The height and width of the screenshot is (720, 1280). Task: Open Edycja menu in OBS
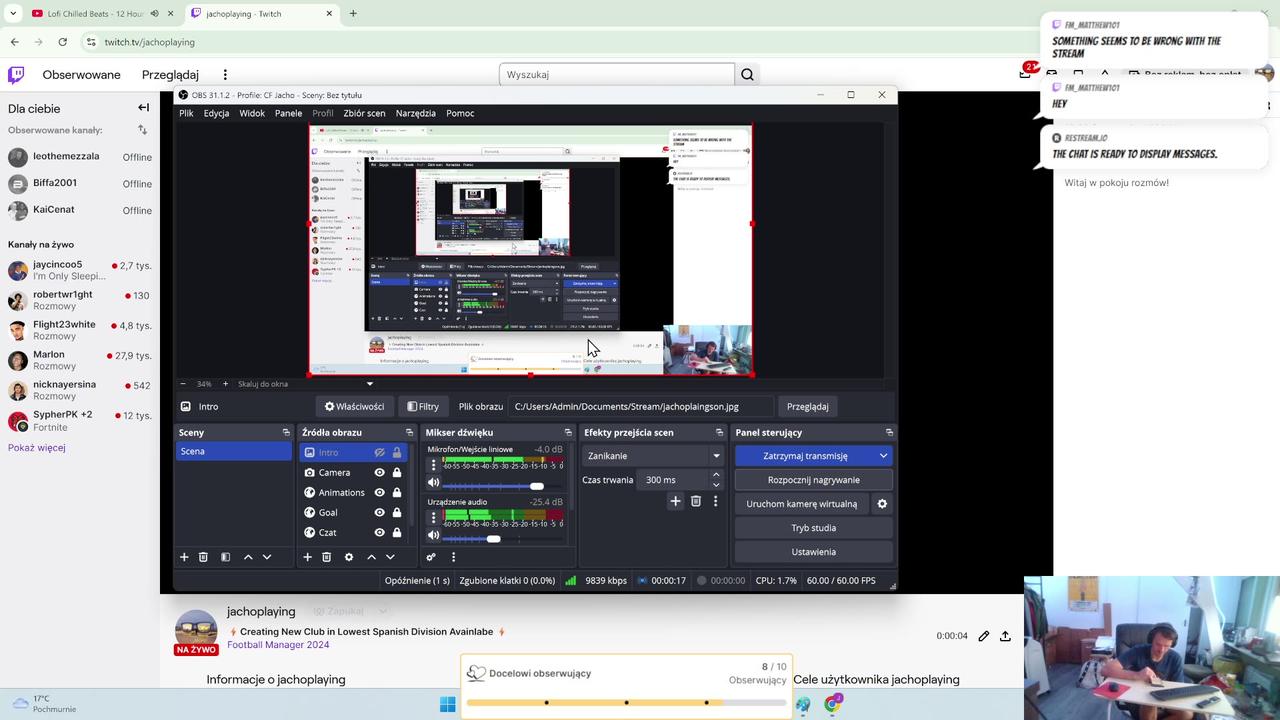[x=217, y=113]
